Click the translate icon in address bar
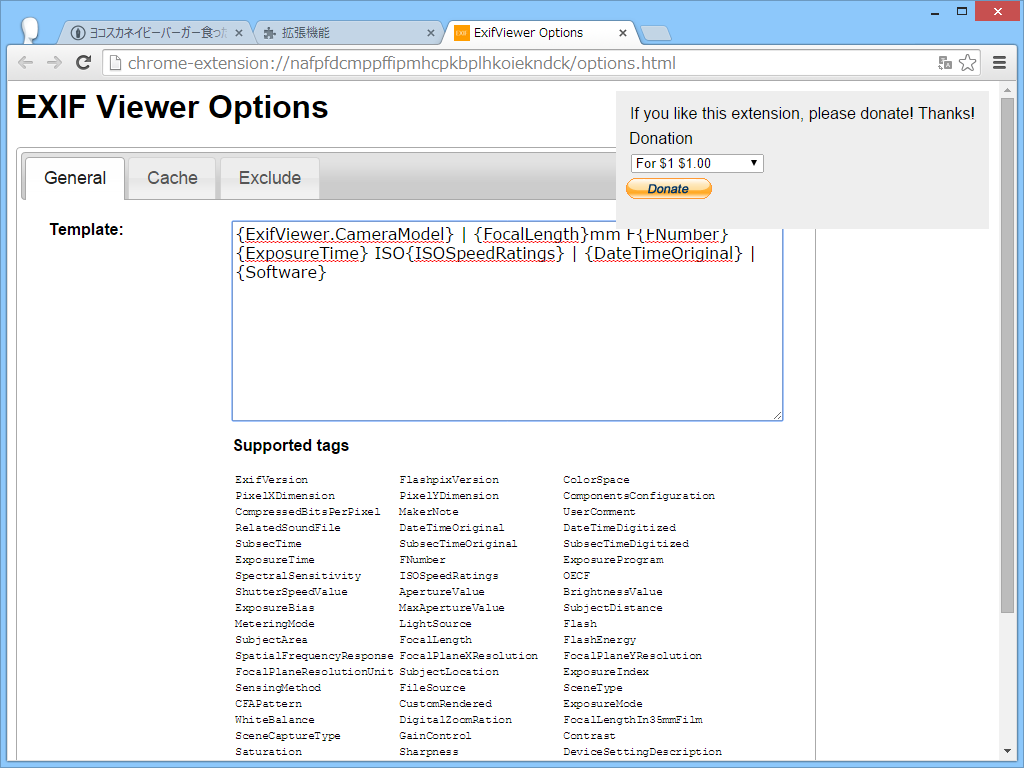The width and height of the screenshot is (1024, 768). coord(944,63)
